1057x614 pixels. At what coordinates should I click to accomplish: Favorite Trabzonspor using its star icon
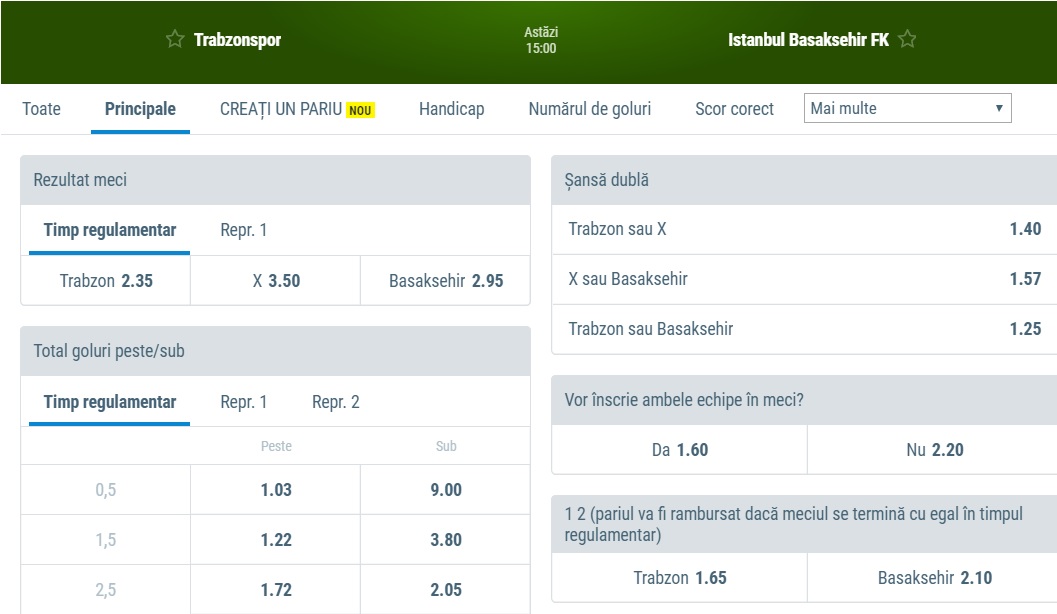coord(175,40)
